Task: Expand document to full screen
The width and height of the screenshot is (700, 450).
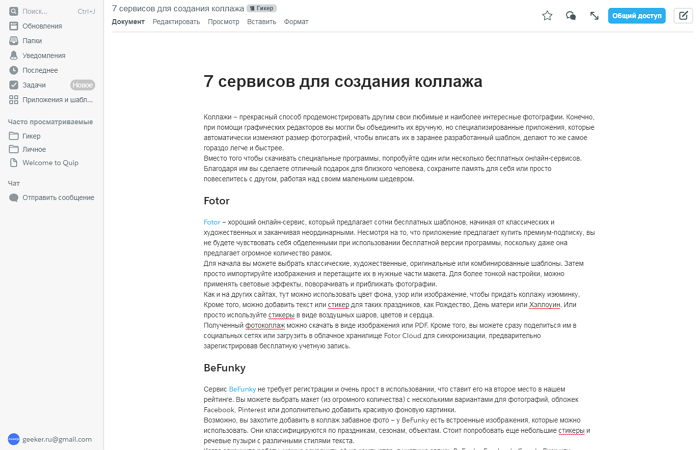Action: [x=595, y=16]
